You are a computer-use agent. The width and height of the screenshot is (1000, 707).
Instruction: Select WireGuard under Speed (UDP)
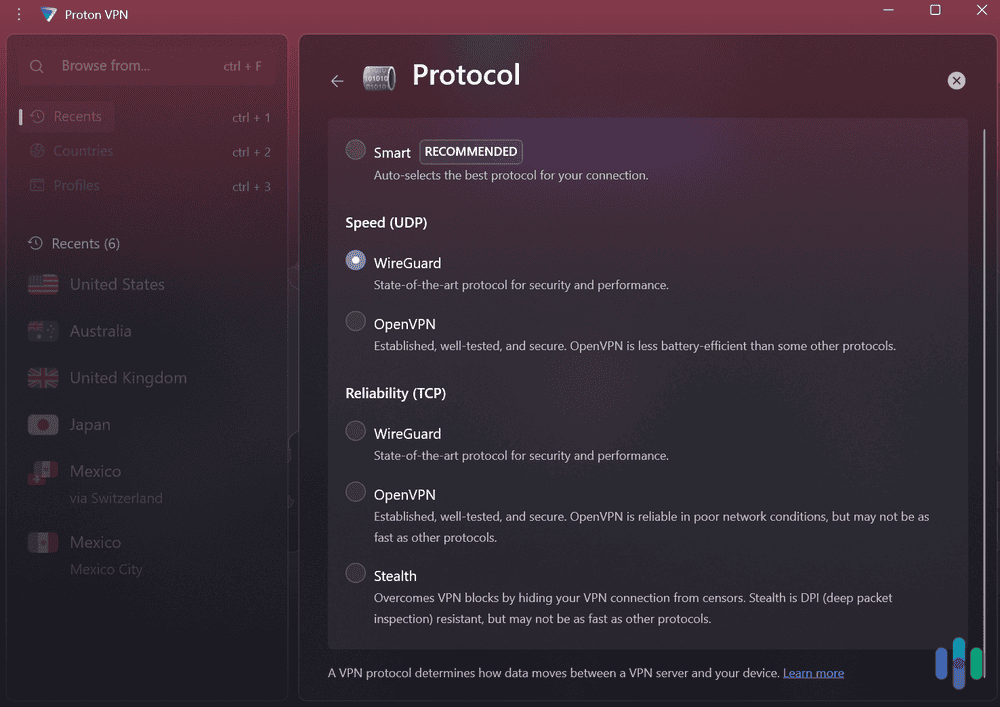point(355,259)
